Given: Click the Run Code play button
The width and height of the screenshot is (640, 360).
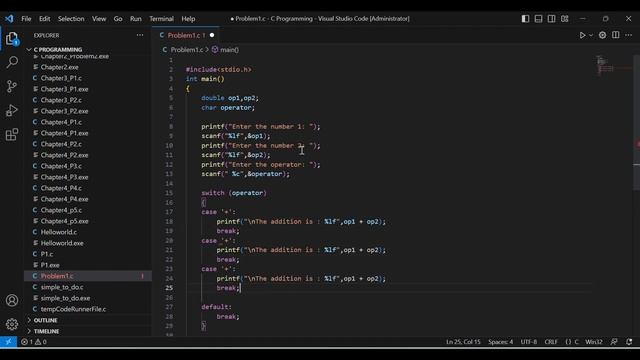Looking at the screenshot, I should pos(582,36).
